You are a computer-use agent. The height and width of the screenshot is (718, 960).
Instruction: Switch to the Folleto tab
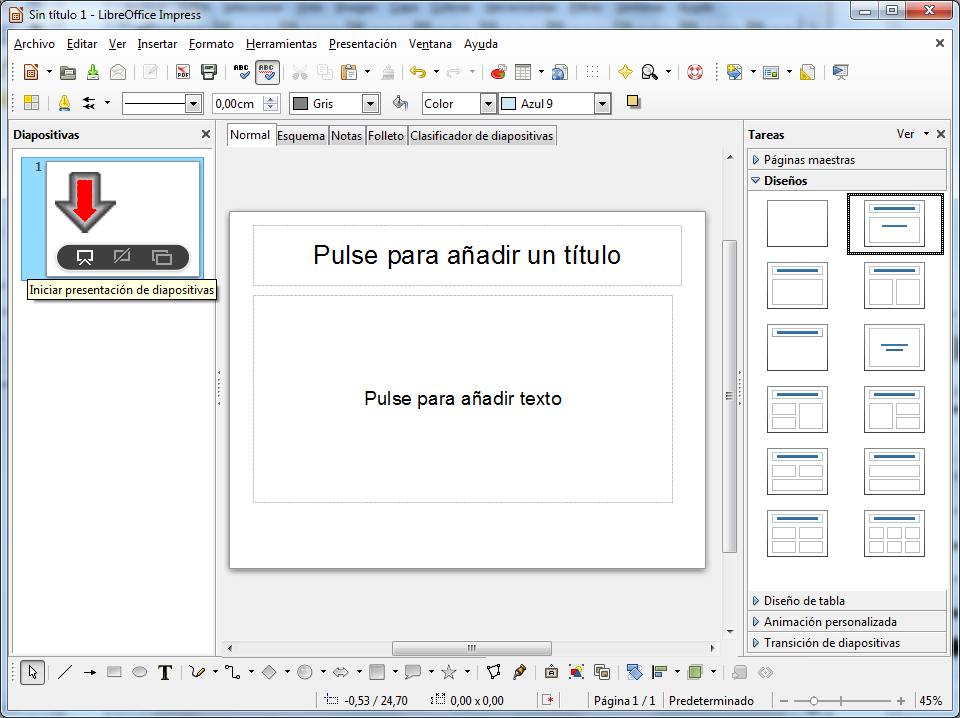[x=386, y=136]
